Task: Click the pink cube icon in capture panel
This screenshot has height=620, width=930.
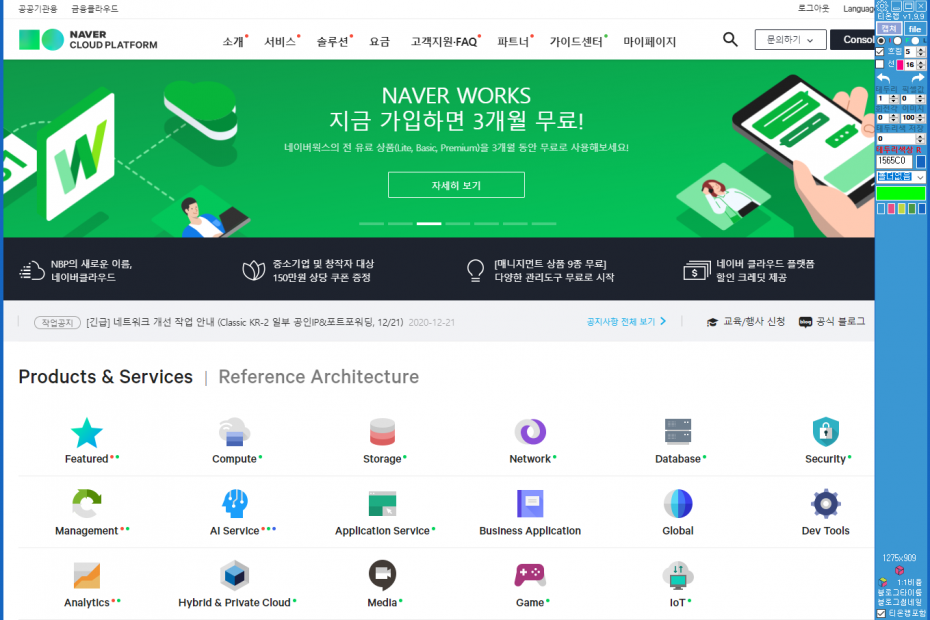Action: pyautogui.click(x=900, y=570)
